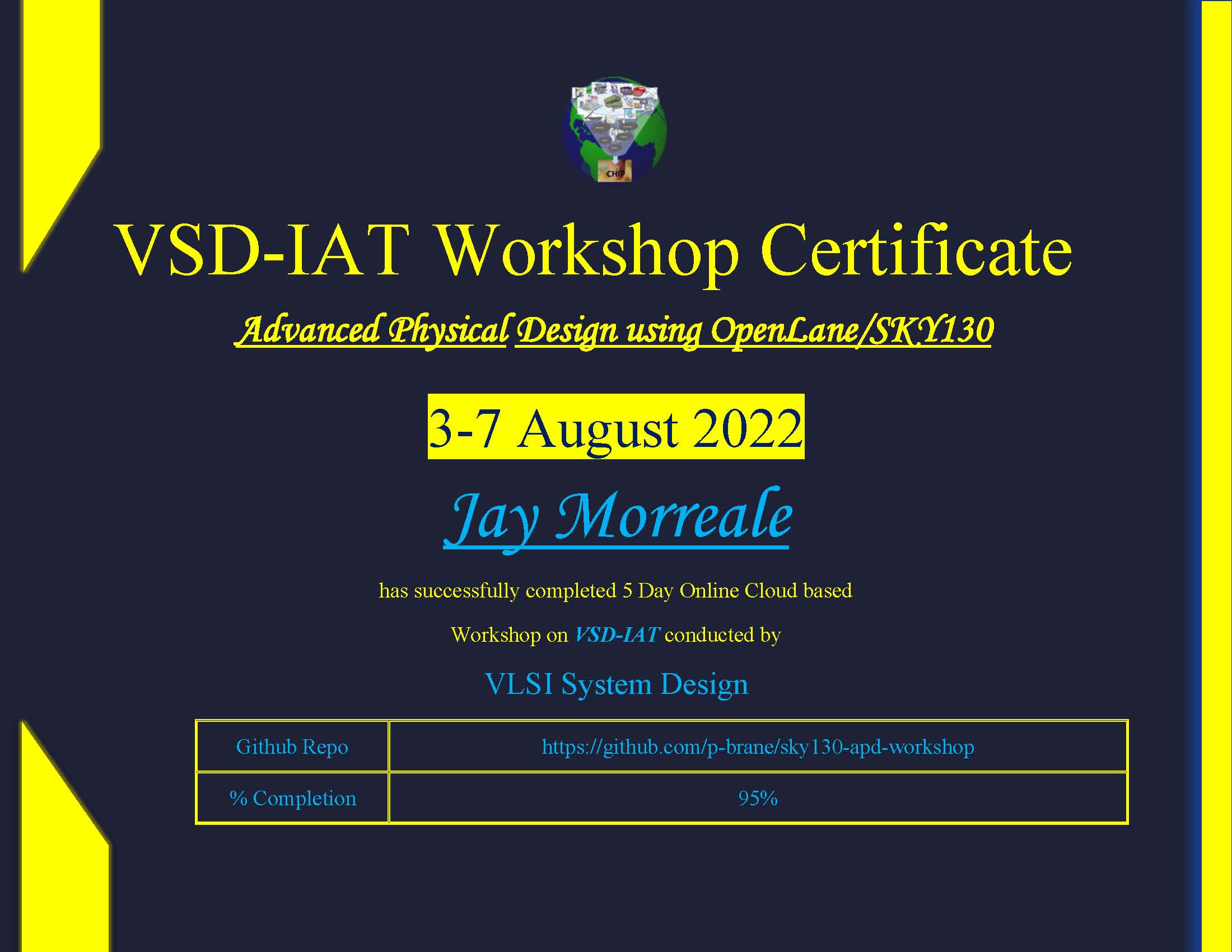
Task: Click the 95% completion value
Action: click(x=758, y=798)
